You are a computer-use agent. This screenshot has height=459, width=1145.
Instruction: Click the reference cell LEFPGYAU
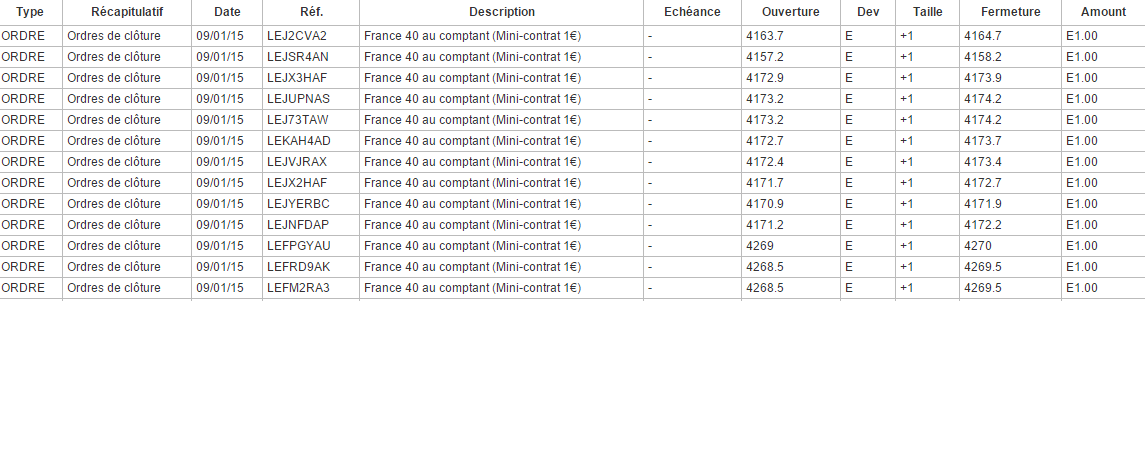tap(298, 246)
